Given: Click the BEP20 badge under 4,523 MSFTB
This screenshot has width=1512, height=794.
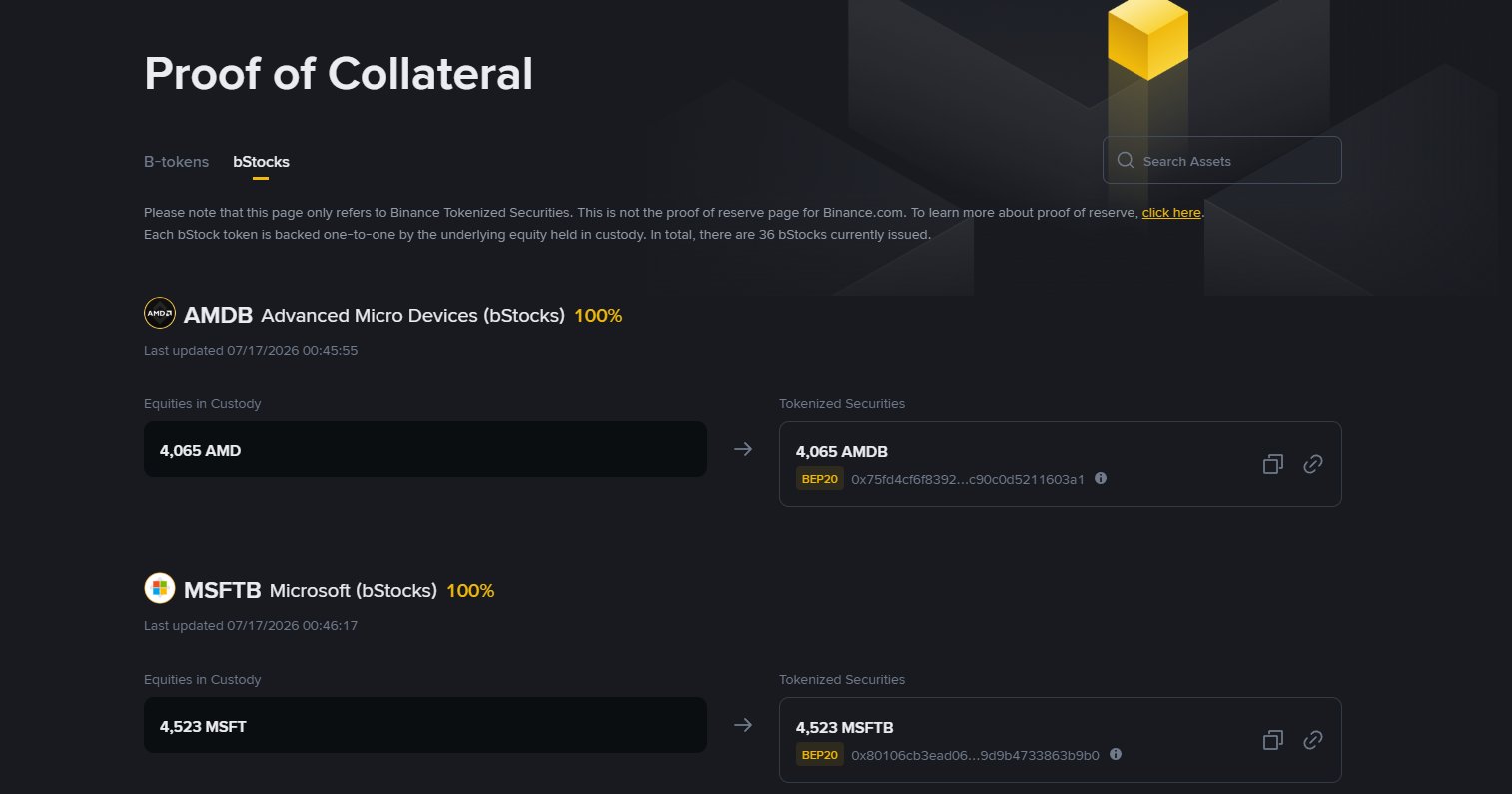Looking at the screenshot, I should point(819,755).
